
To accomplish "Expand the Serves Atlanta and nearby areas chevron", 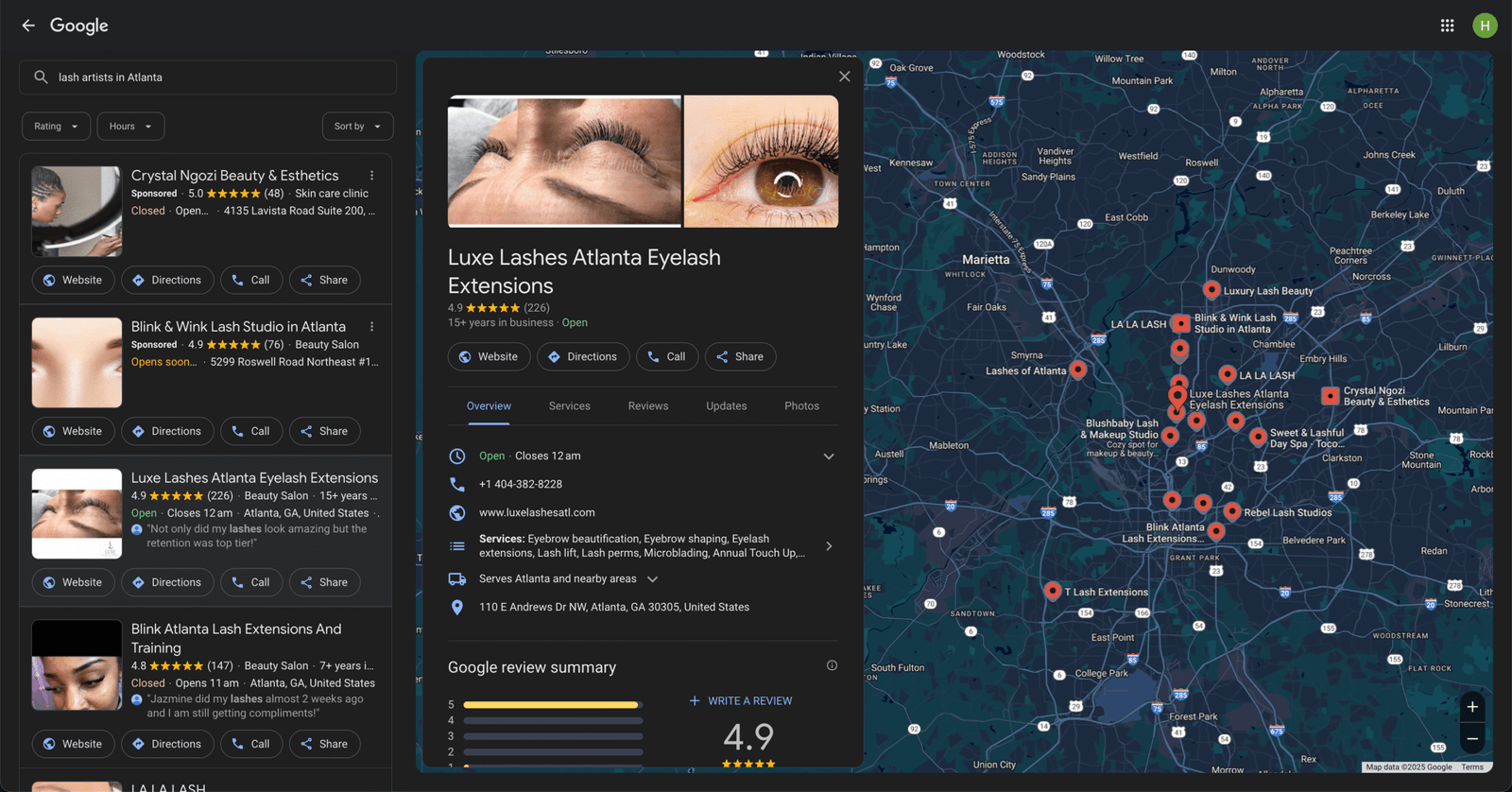I will 652,579.
